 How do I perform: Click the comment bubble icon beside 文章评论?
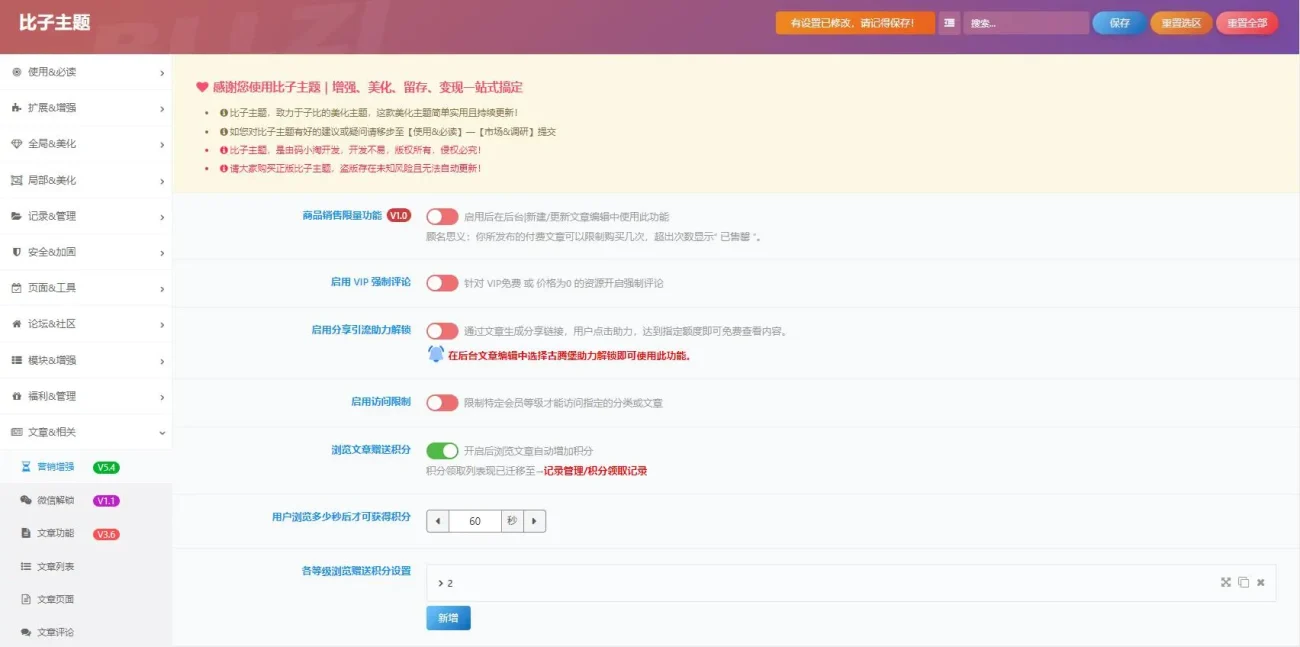[26, 632]
